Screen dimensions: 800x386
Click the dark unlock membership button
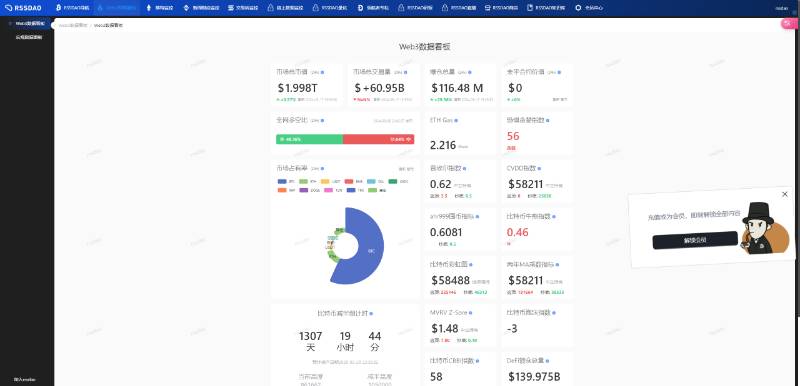tap(695, 240)
